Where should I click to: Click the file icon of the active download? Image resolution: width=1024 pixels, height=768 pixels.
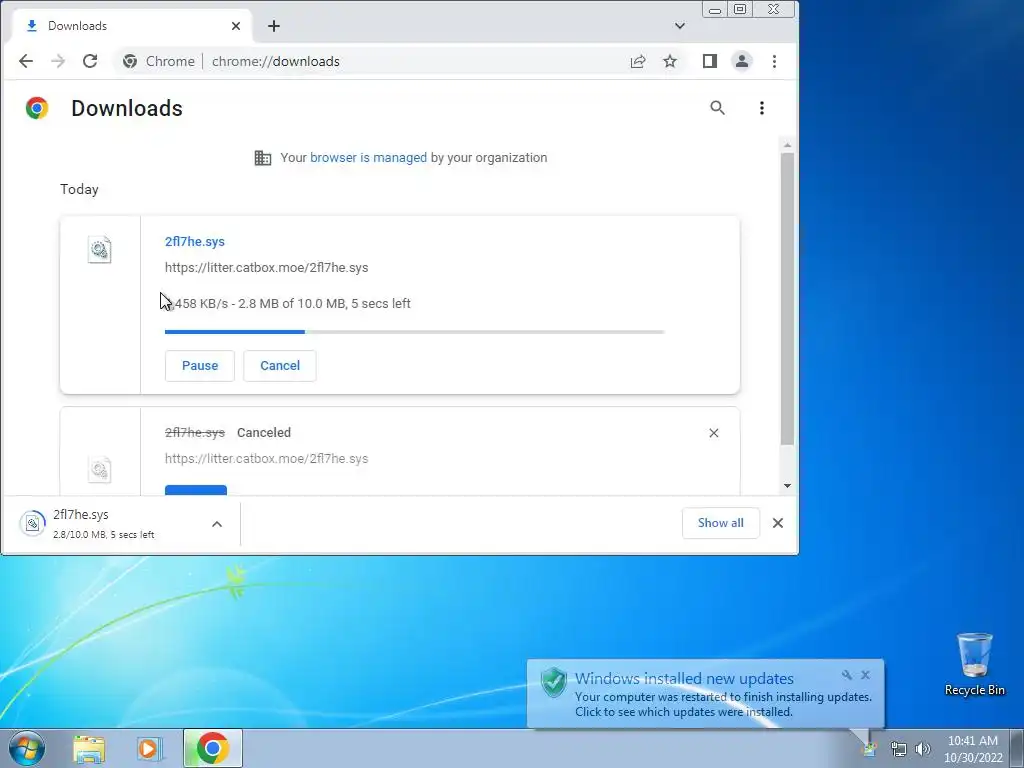pyautogui.click(x=100, y=249)
